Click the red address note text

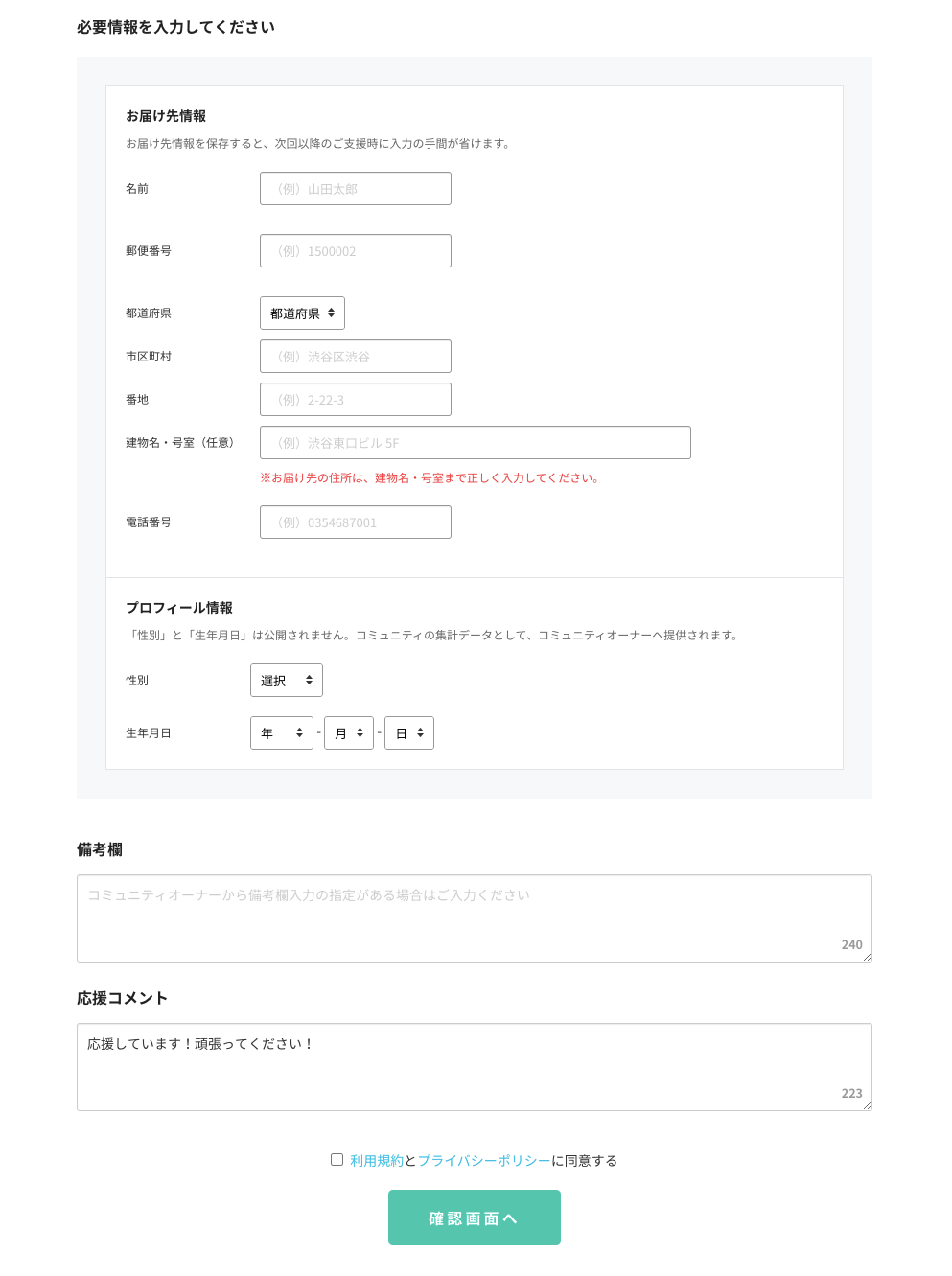(430, 478)
